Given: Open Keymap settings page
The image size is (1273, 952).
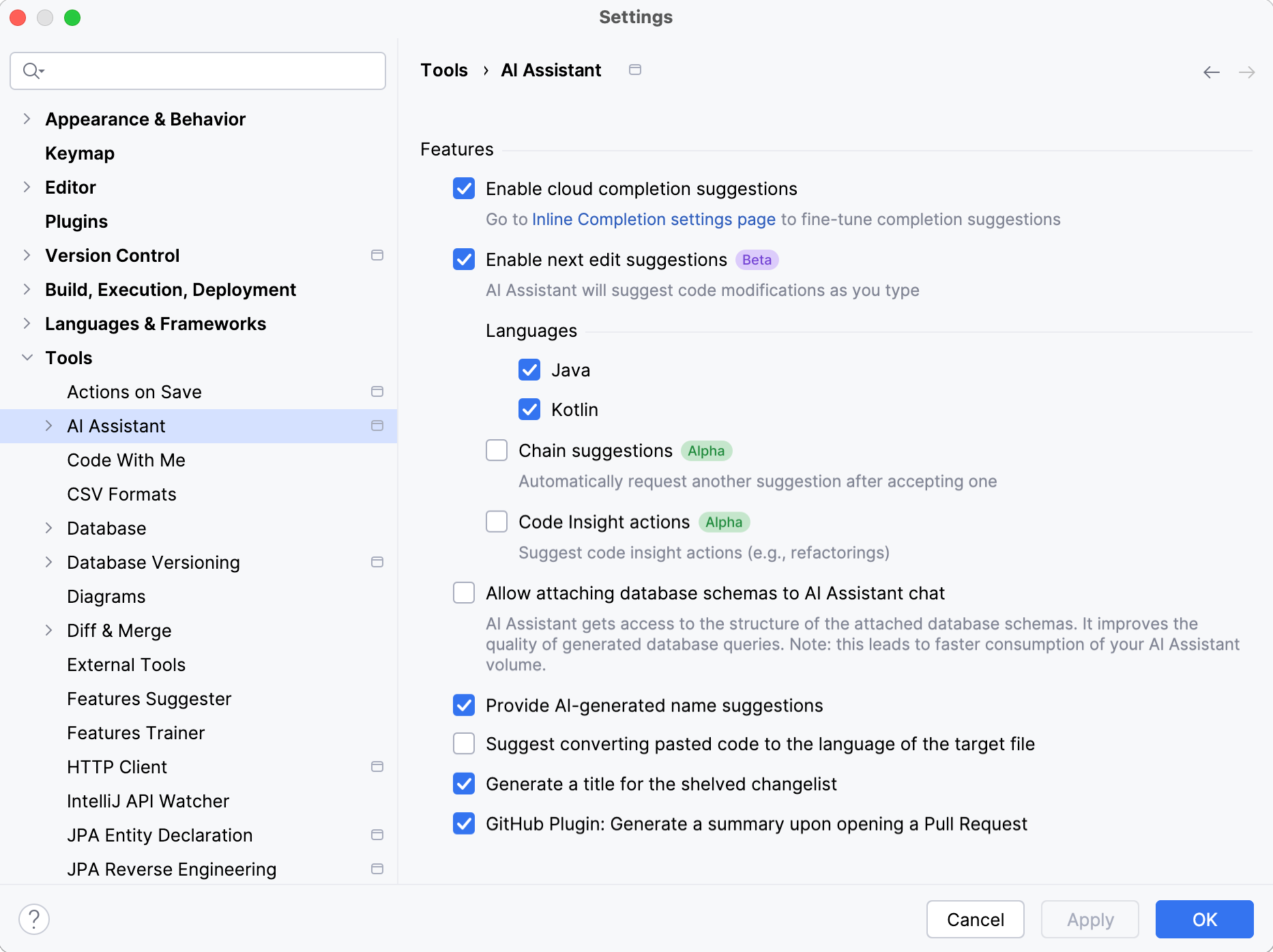Looking at the screenshot, I should click(80, 153).
